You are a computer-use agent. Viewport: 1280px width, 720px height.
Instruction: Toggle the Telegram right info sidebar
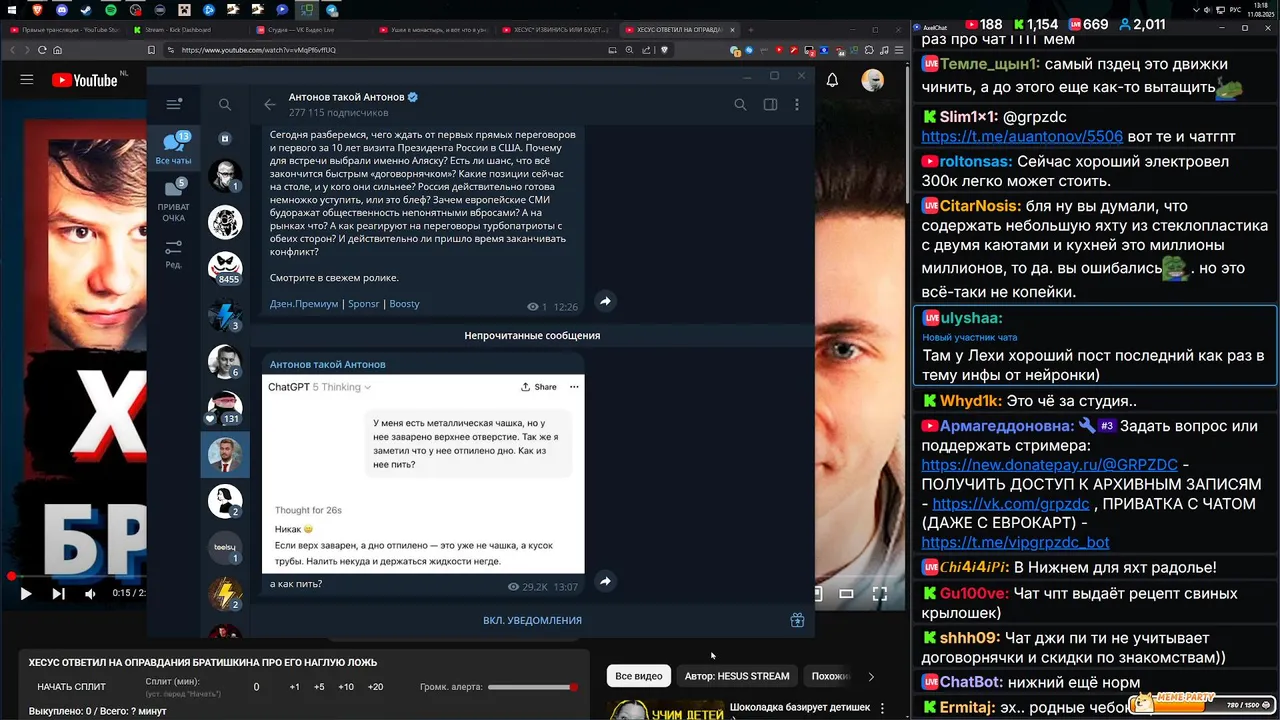pos(770,104)
